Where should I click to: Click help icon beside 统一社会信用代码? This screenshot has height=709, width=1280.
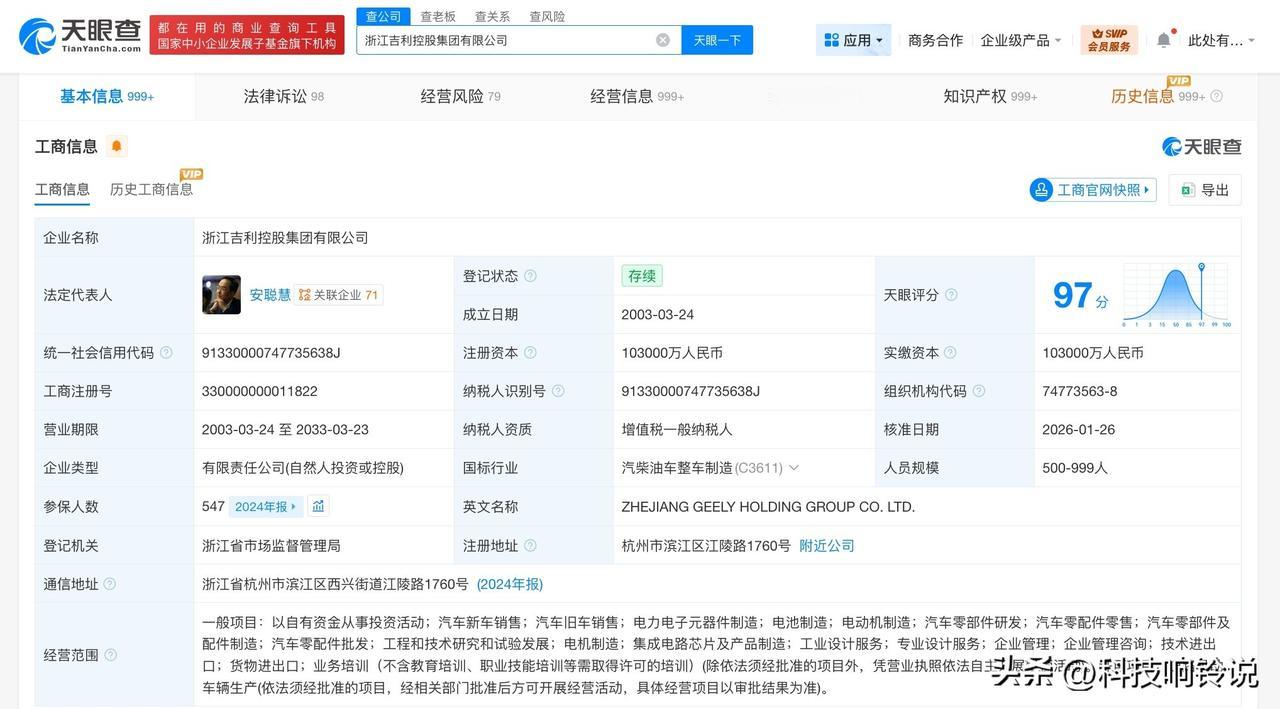tap(166, 353)
